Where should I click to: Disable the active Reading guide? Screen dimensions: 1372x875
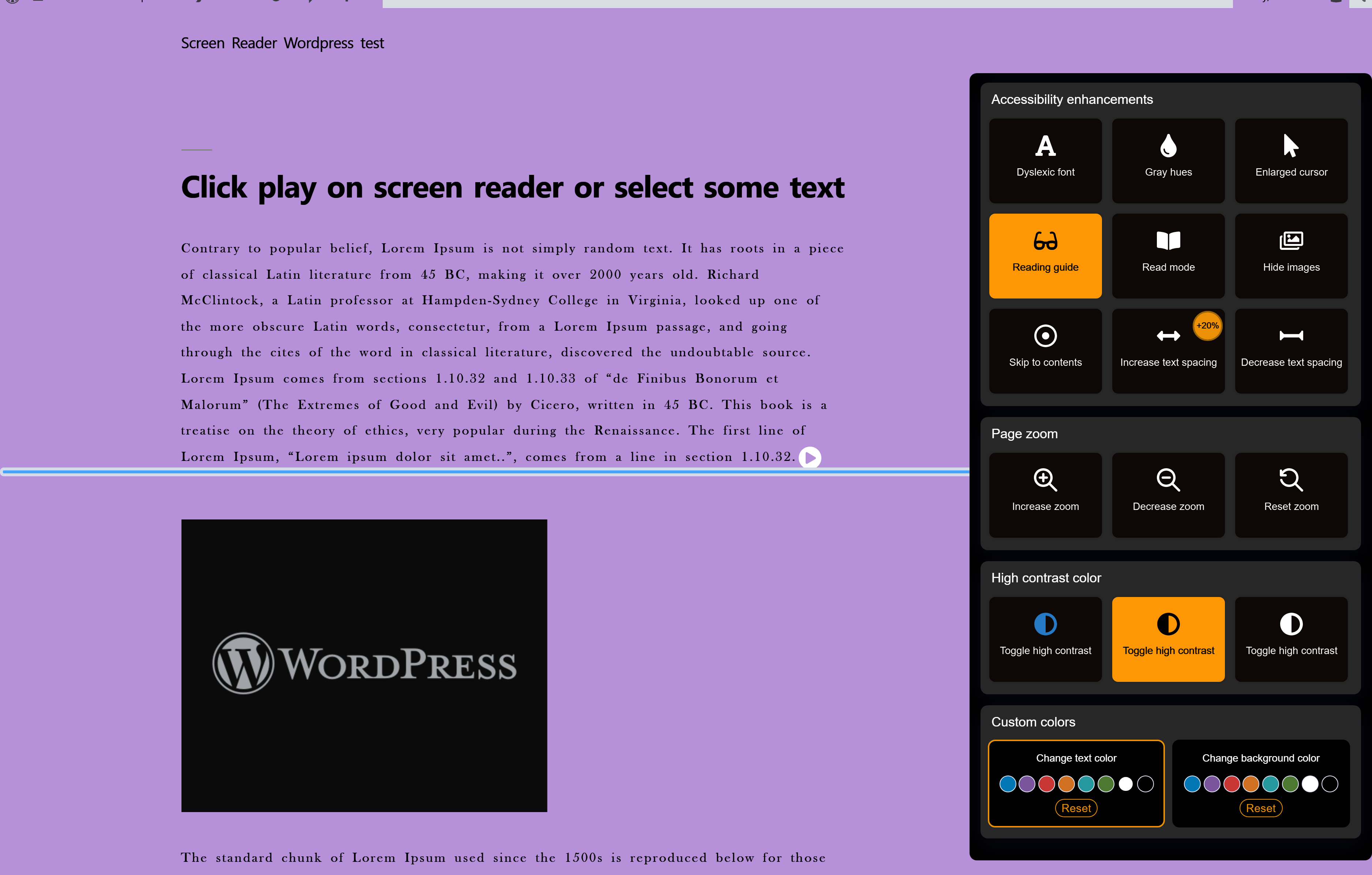1045,255
